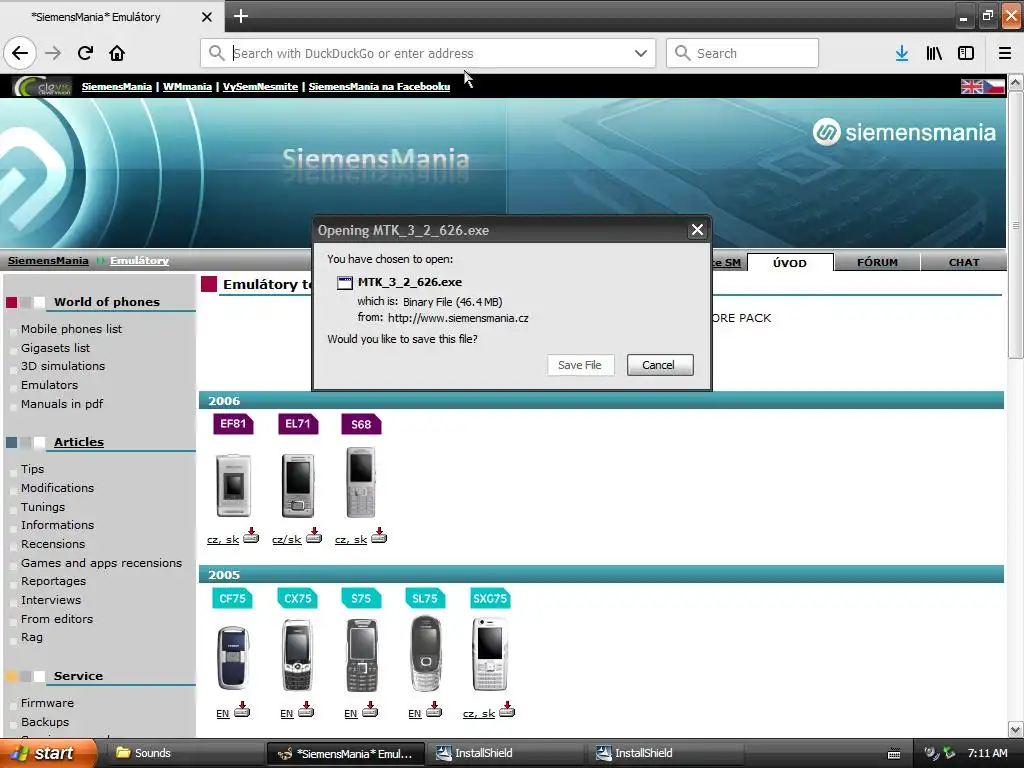Image resolution: width=1024 pixels, height=768 pixels.
Task: Open Emulators in sidebar
Action: (x=50, y=385)
